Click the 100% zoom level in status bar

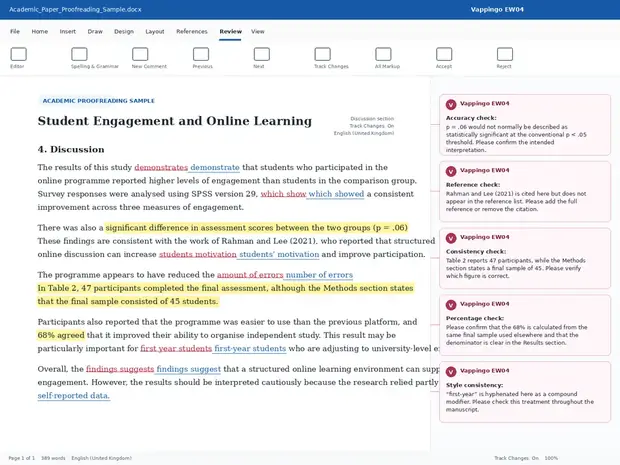point(551,458)
